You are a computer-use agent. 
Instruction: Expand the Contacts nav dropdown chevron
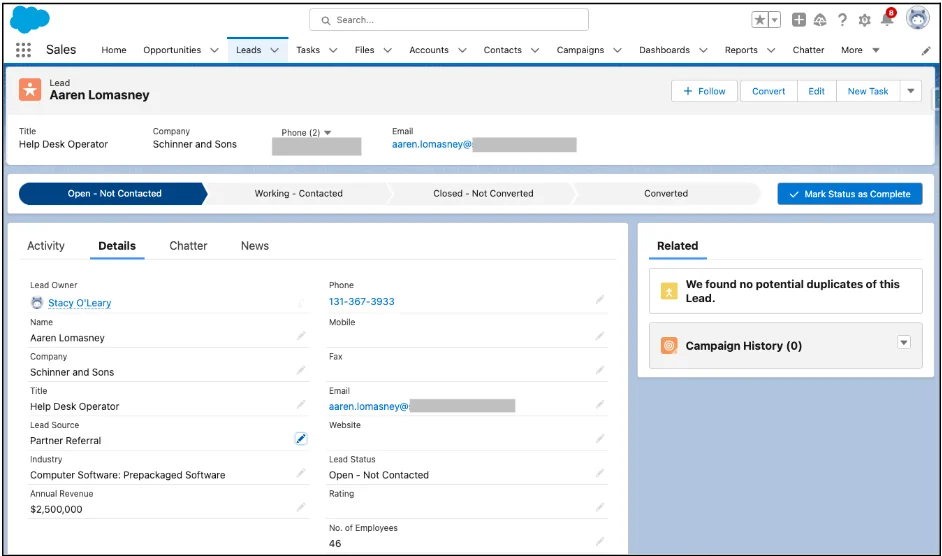(535, 50)
